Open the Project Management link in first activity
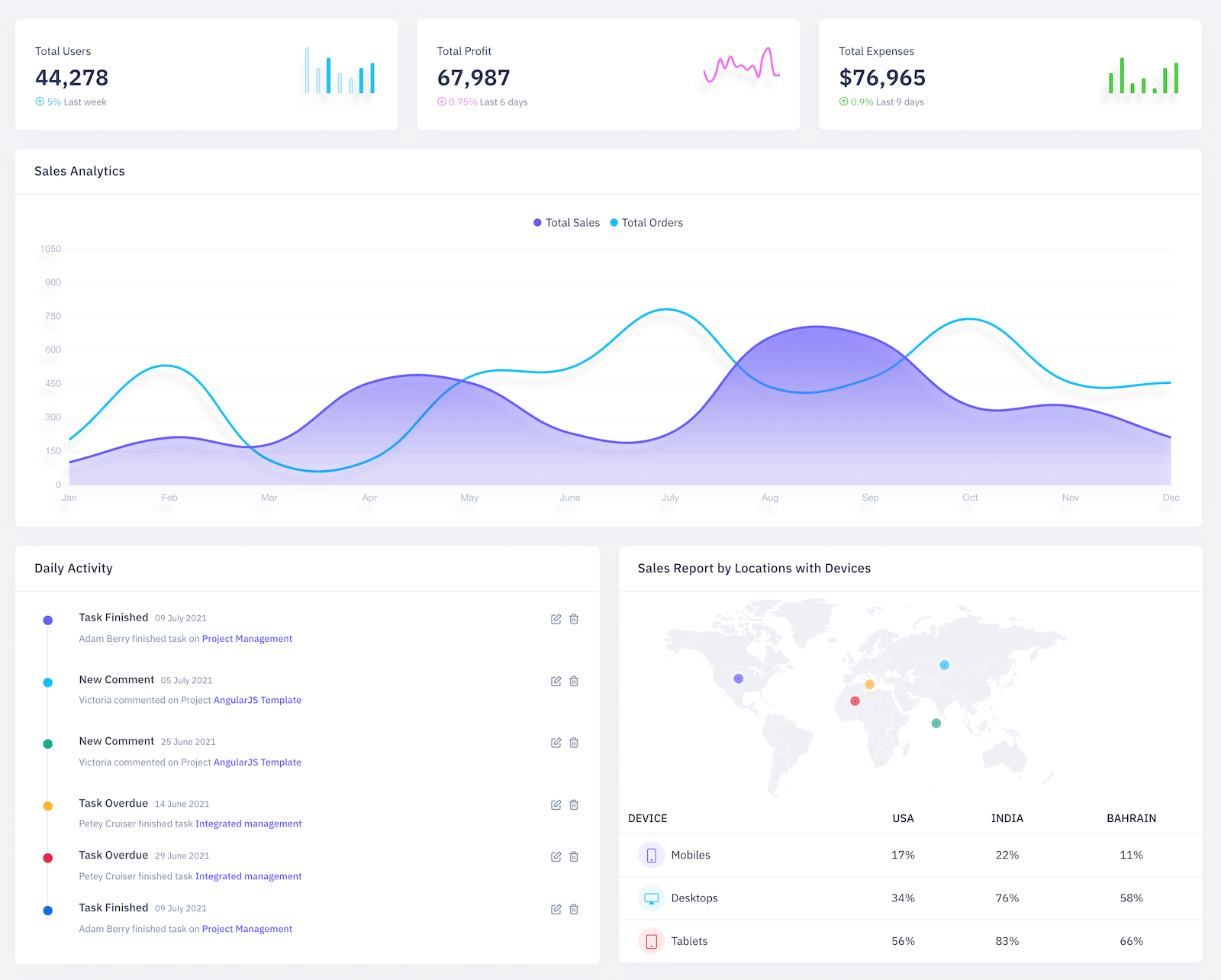Image resolution: width=1221 pixels, height=980 pixels. [x=246, y=639]
